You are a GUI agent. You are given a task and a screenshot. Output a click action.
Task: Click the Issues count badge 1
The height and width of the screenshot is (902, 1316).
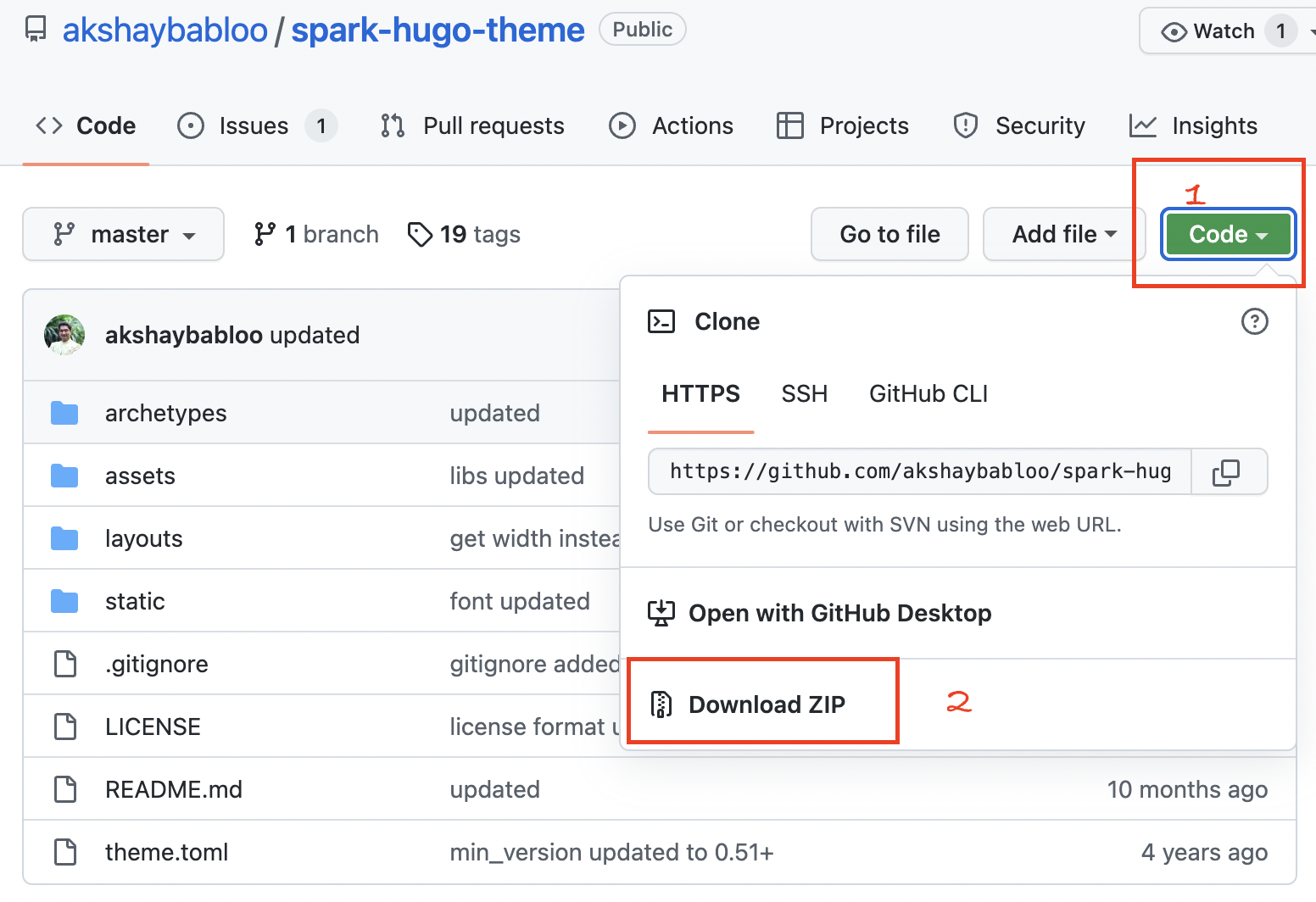pyautogui.click(x=321, y=125)
